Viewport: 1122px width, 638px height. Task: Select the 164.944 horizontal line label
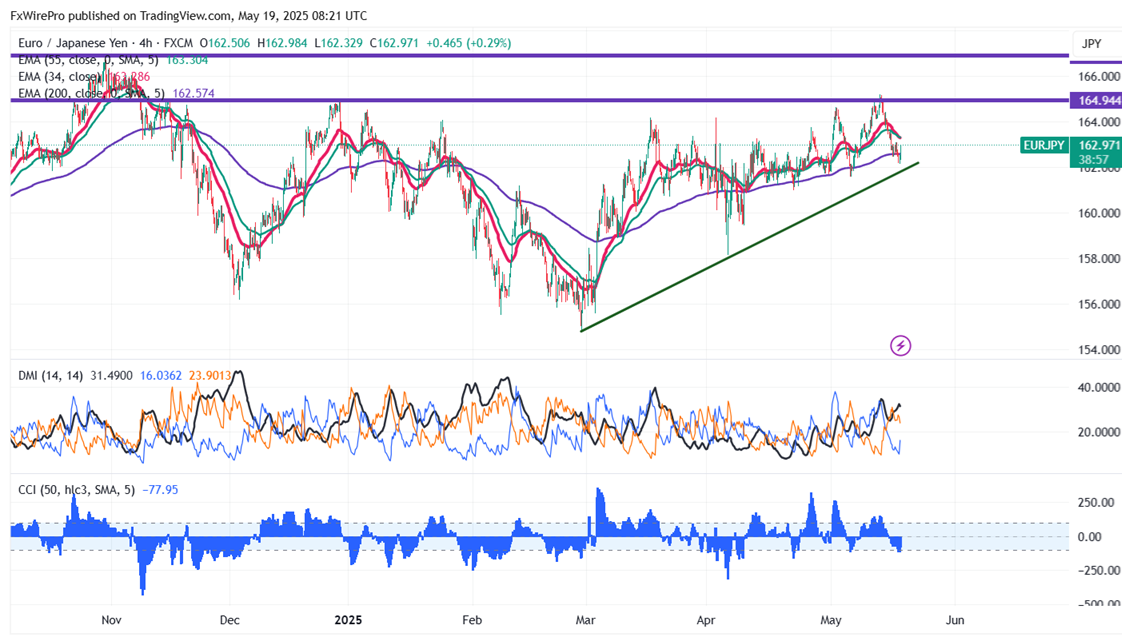coord(1096,101)
